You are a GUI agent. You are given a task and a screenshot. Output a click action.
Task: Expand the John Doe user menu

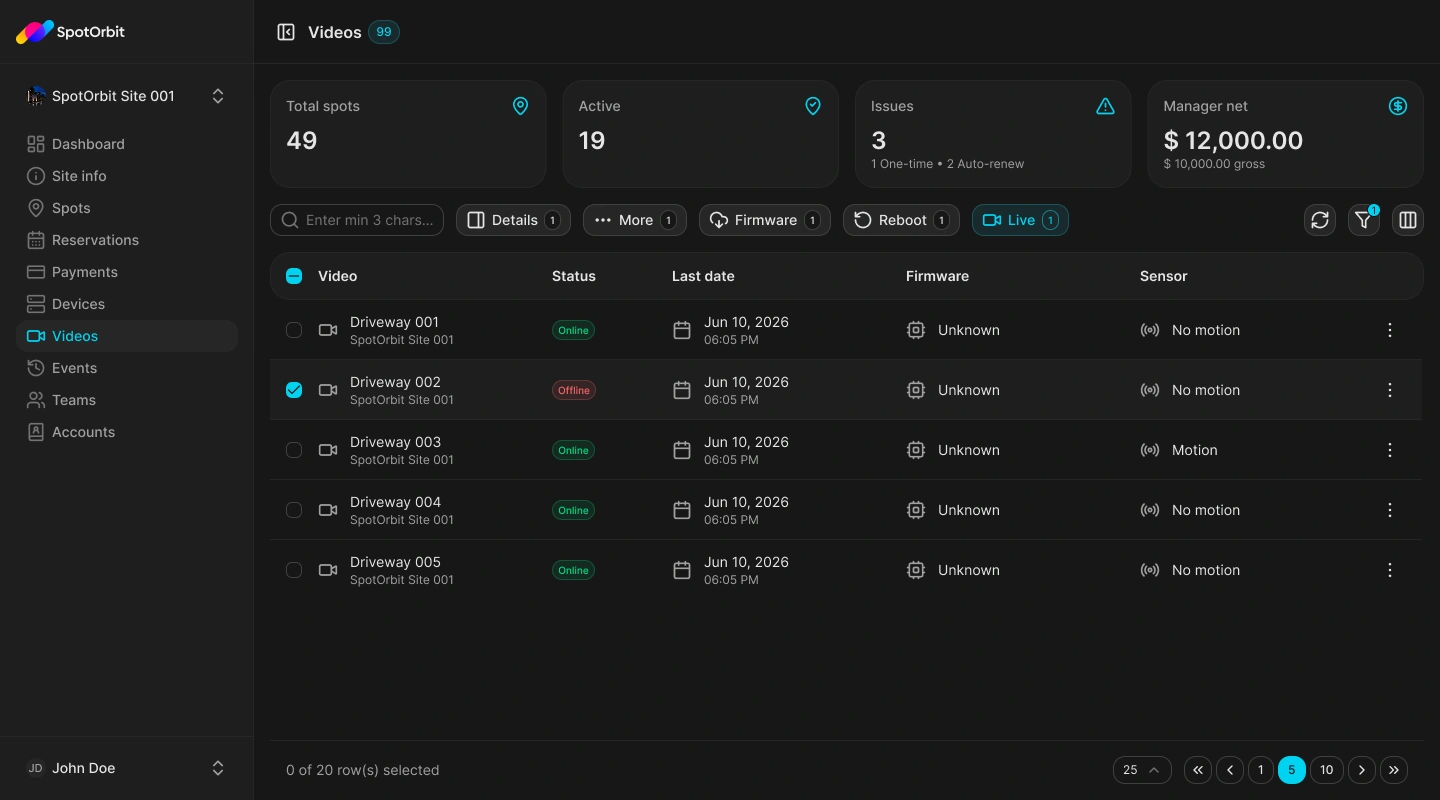[x=127, y=768]
